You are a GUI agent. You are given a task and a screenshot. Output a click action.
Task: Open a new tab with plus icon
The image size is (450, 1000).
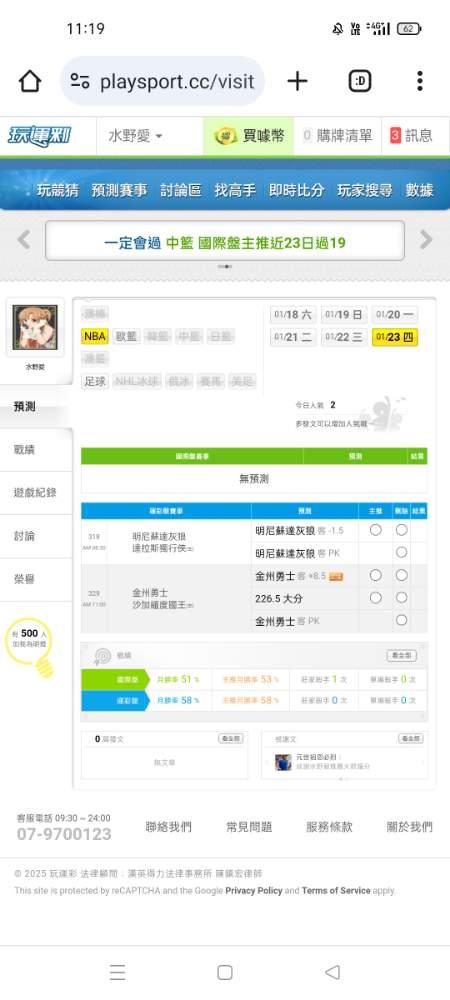point(297,81)
